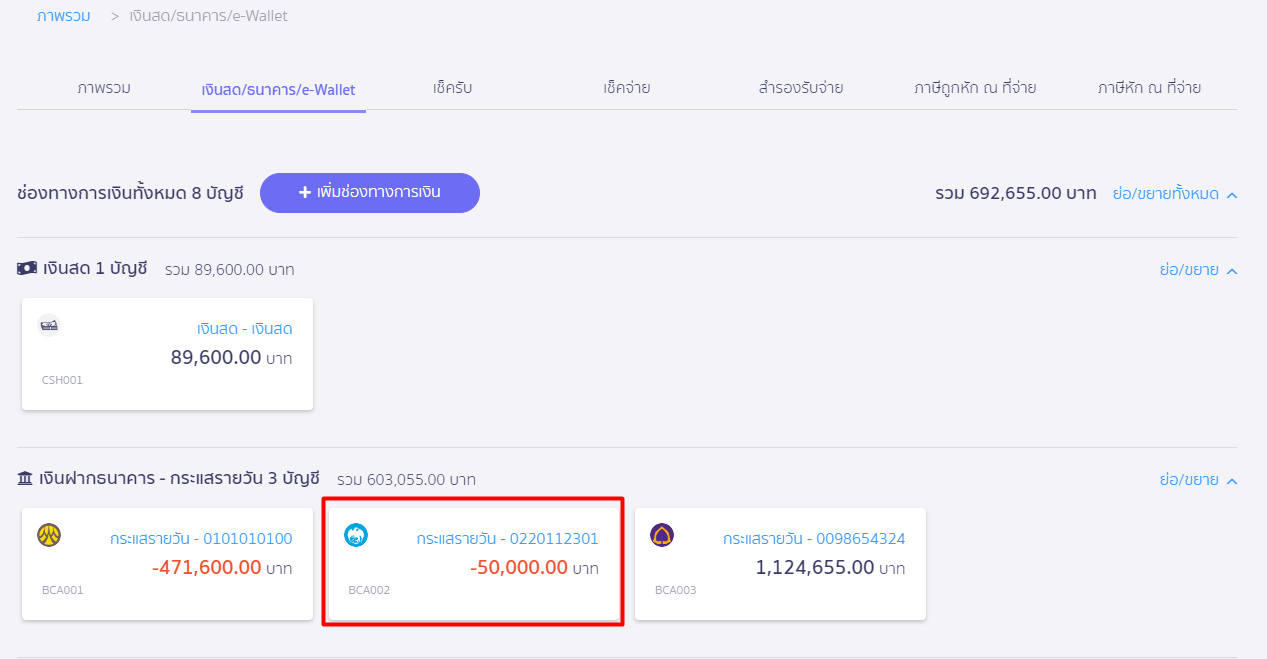Screen dimensions: 1267x659
Task: Click the purple SCB bank logo on BCA003
Action: click(x=662, y=535)
